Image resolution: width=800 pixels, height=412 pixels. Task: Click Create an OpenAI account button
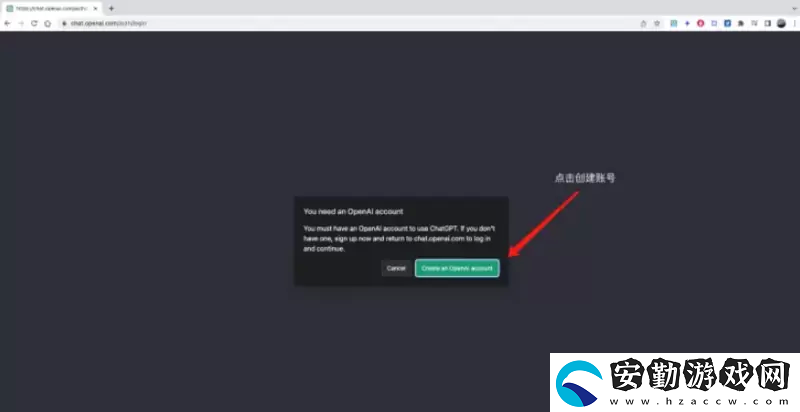click(457, 268)
